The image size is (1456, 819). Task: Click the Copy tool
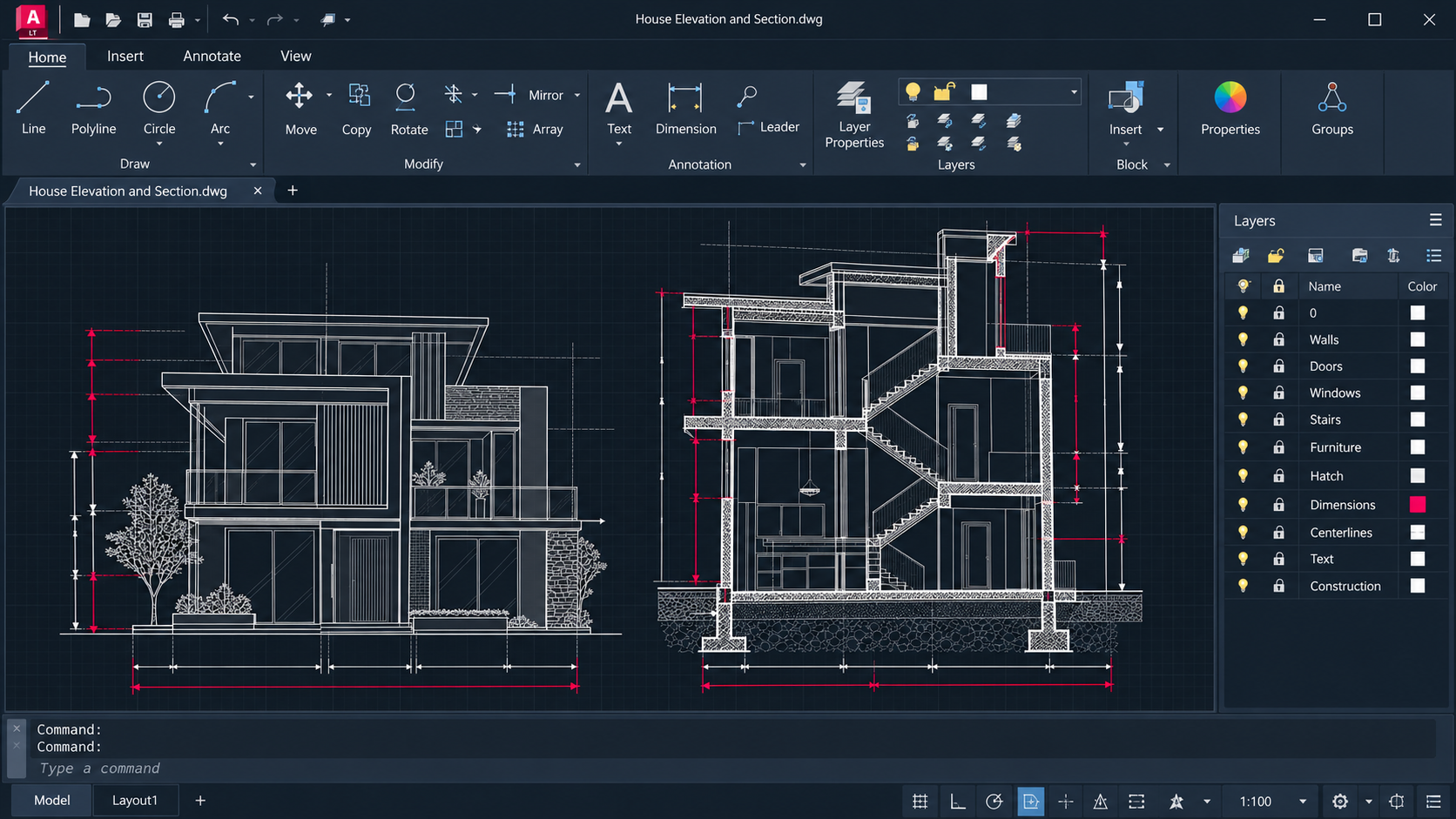pos(356,108)
